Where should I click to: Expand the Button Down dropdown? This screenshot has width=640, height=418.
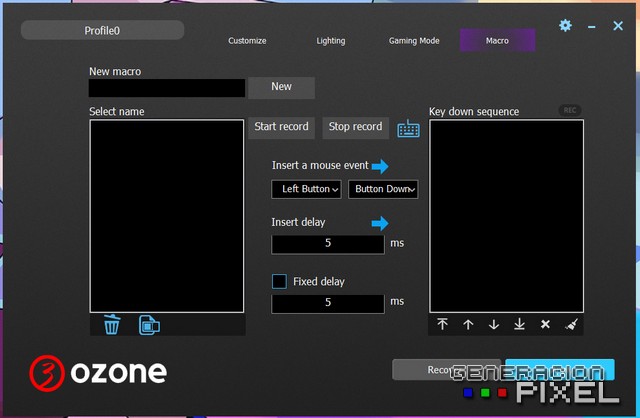(383, 189)
